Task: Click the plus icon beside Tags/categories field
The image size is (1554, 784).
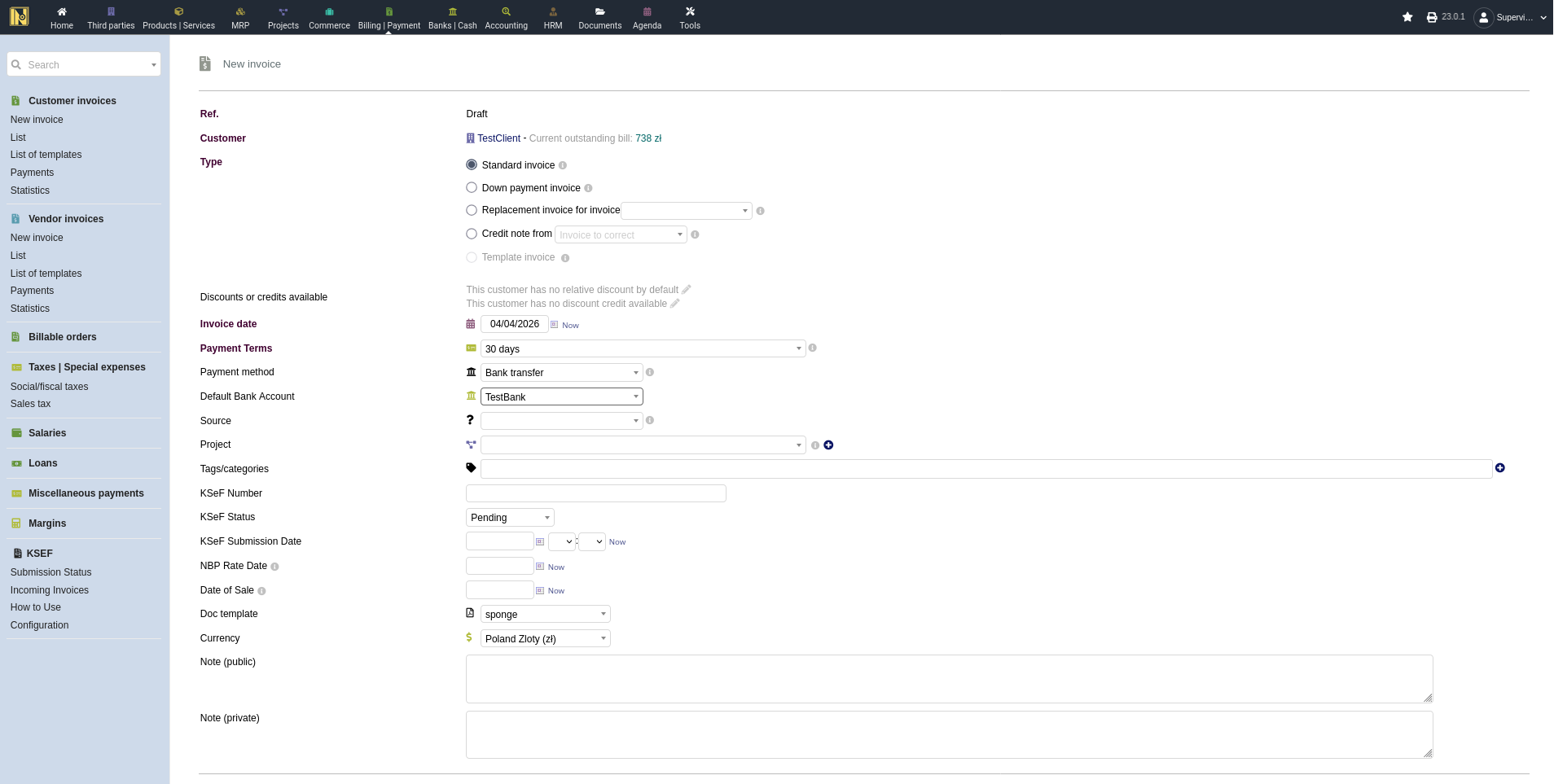Action: (1499, 468)
